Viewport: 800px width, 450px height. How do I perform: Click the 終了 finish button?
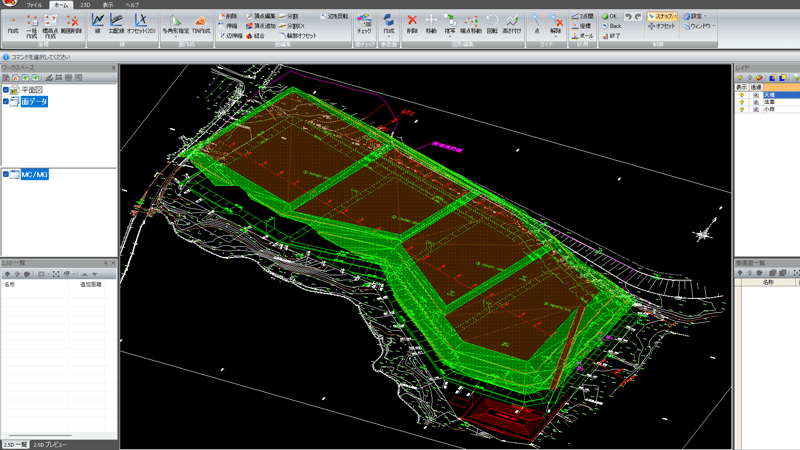(611, 36)
